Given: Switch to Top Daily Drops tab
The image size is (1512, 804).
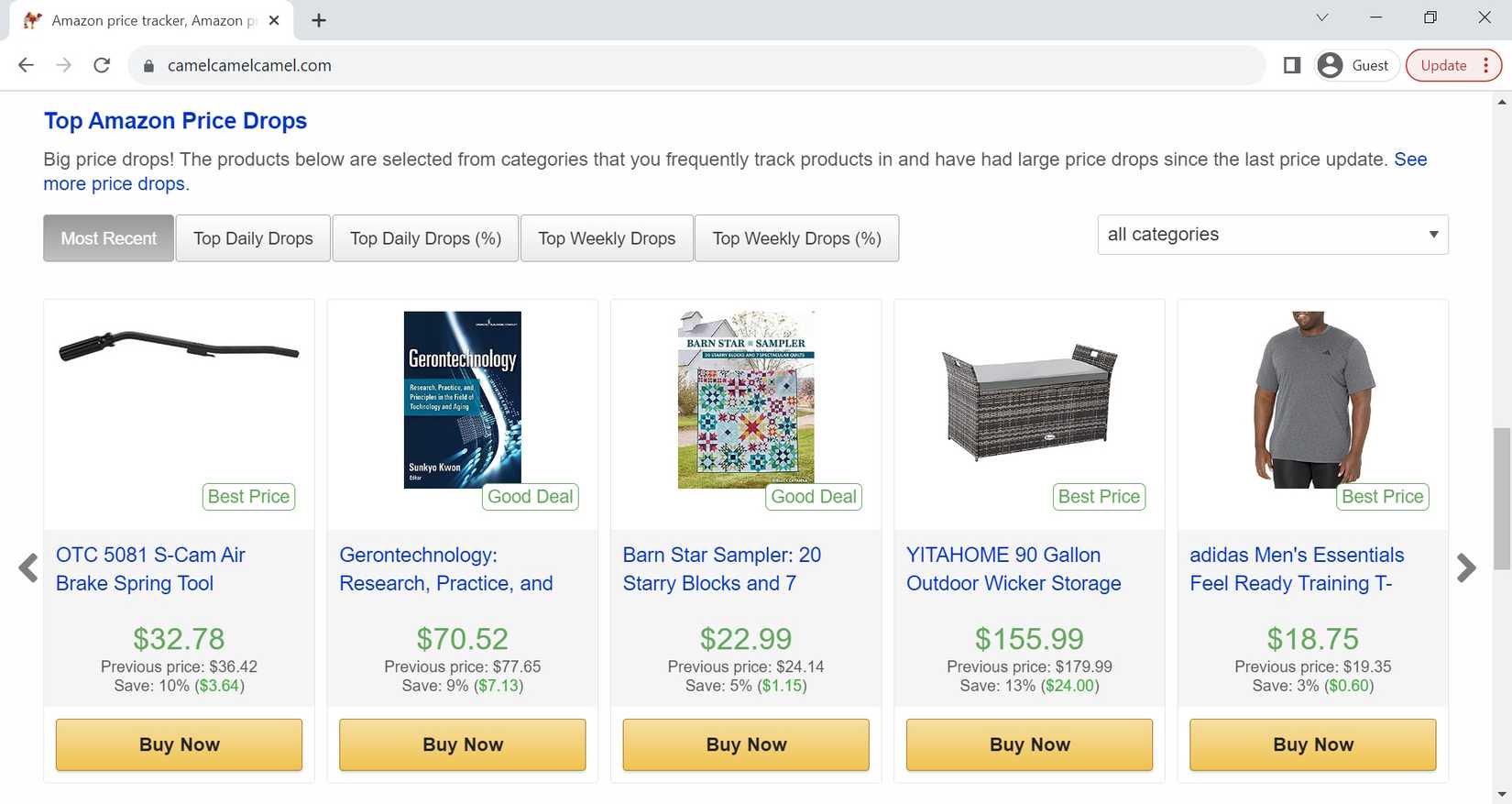Looking at the screenshot, I should tap(253, 238).
